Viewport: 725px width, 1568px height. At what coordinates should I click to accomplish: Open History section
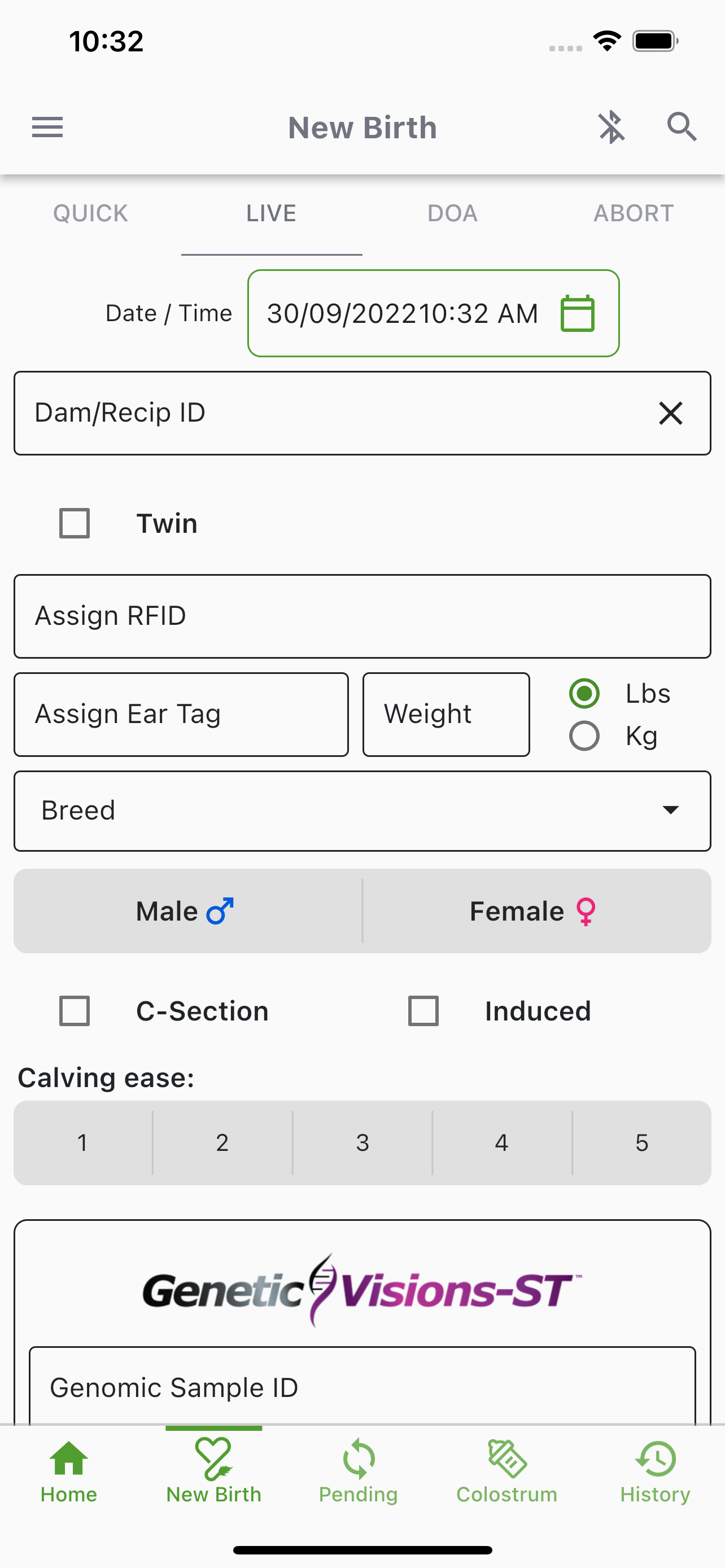coord(655,1473)
